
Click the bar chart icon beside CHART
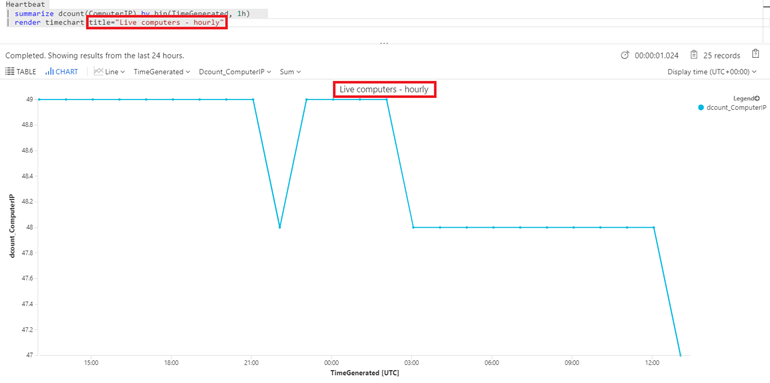click(49, 72)
